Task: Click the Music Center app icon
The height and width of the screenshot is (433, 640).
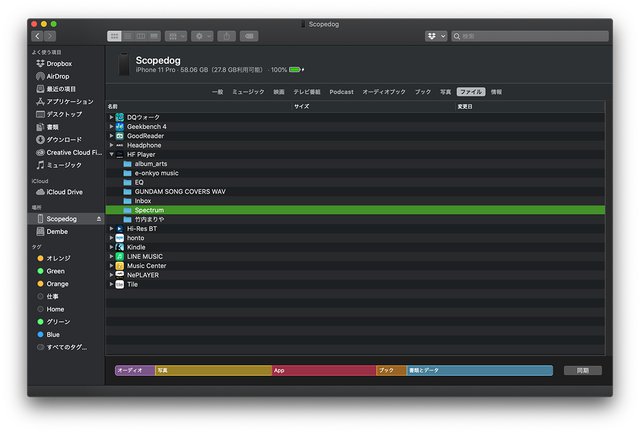Action: 119,265
